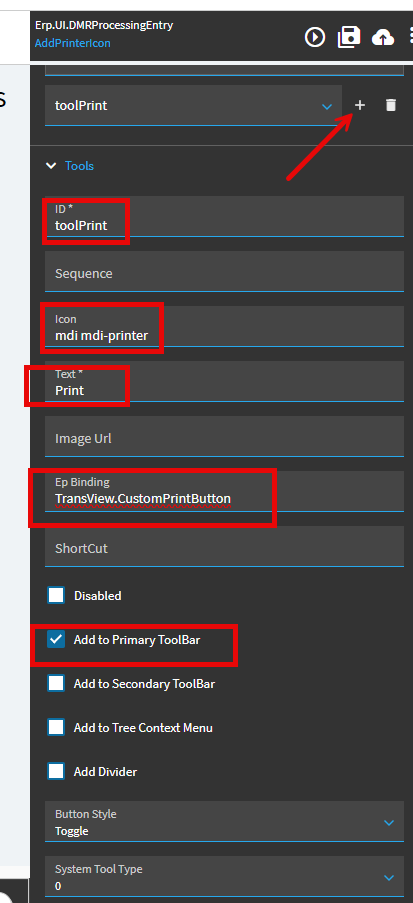Collapse the Tools section
This screenshot has height=903, width=413.
(x=51, y=166)
